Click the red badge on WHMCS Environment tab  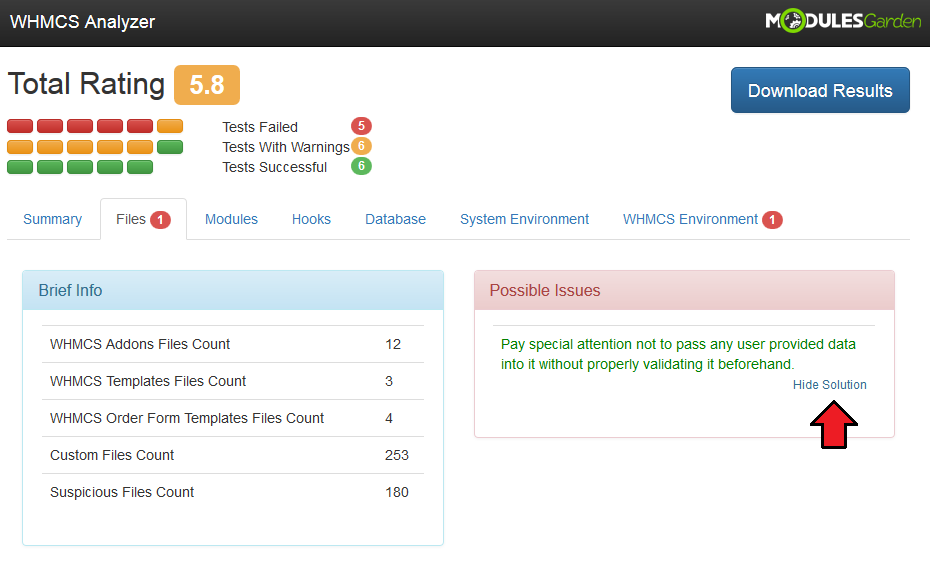point(772,220)
